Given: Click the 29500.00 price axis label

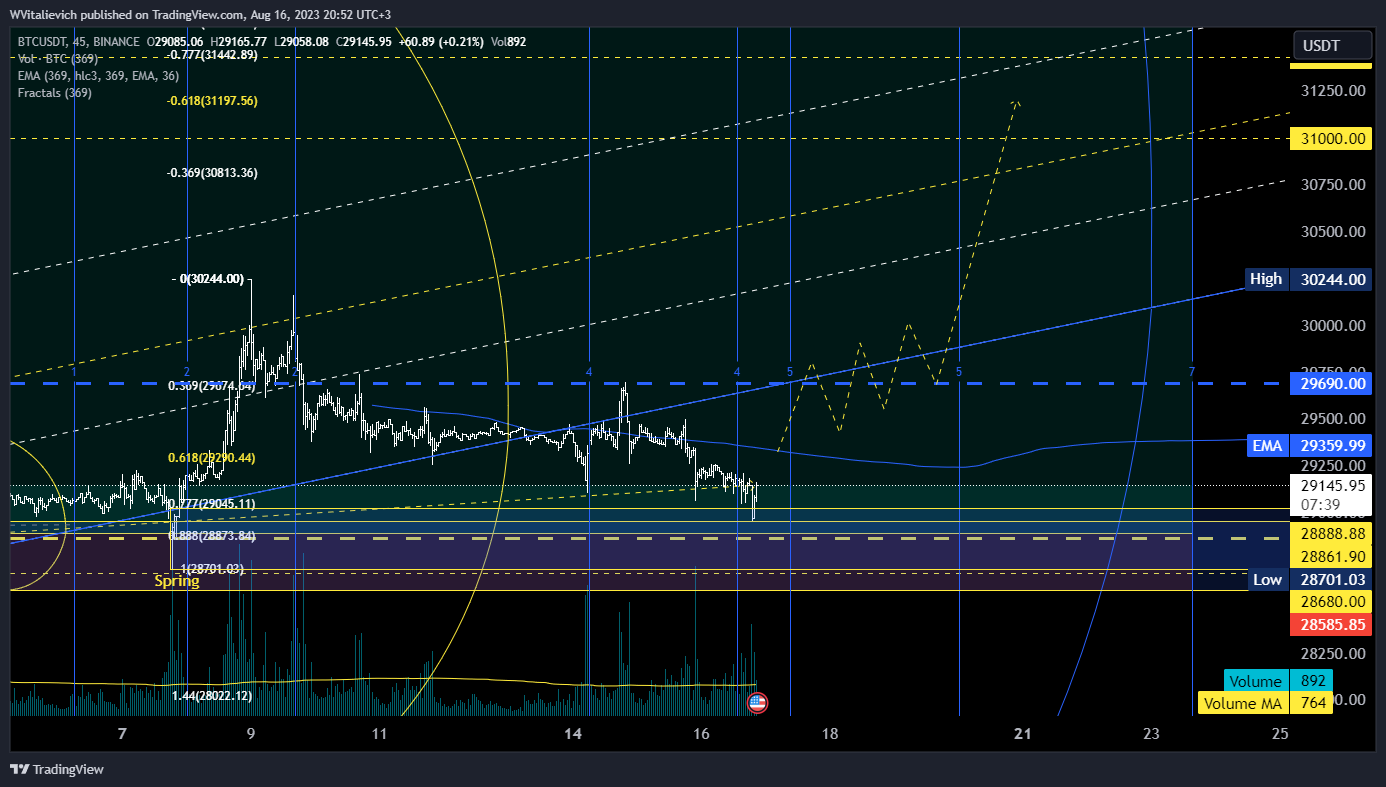Looking at the screenshot, I should coord(1331,419).
